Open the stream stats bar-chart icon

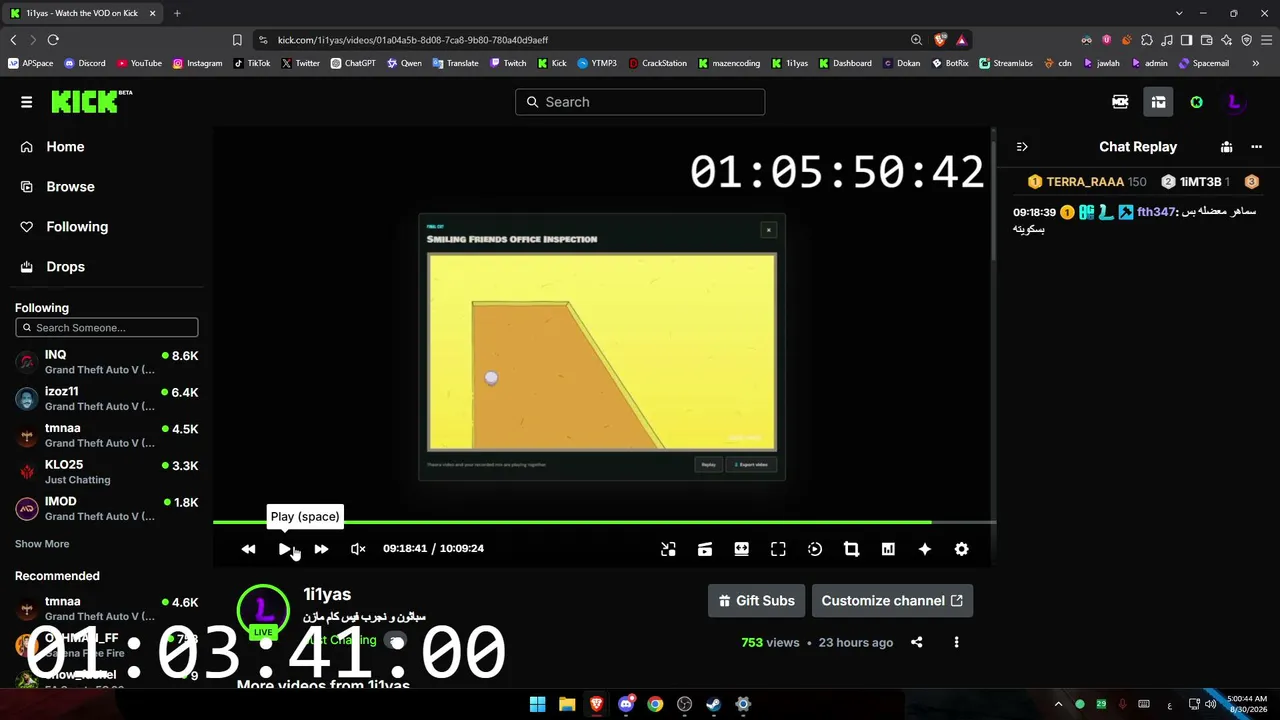click(x=888, y=549)
